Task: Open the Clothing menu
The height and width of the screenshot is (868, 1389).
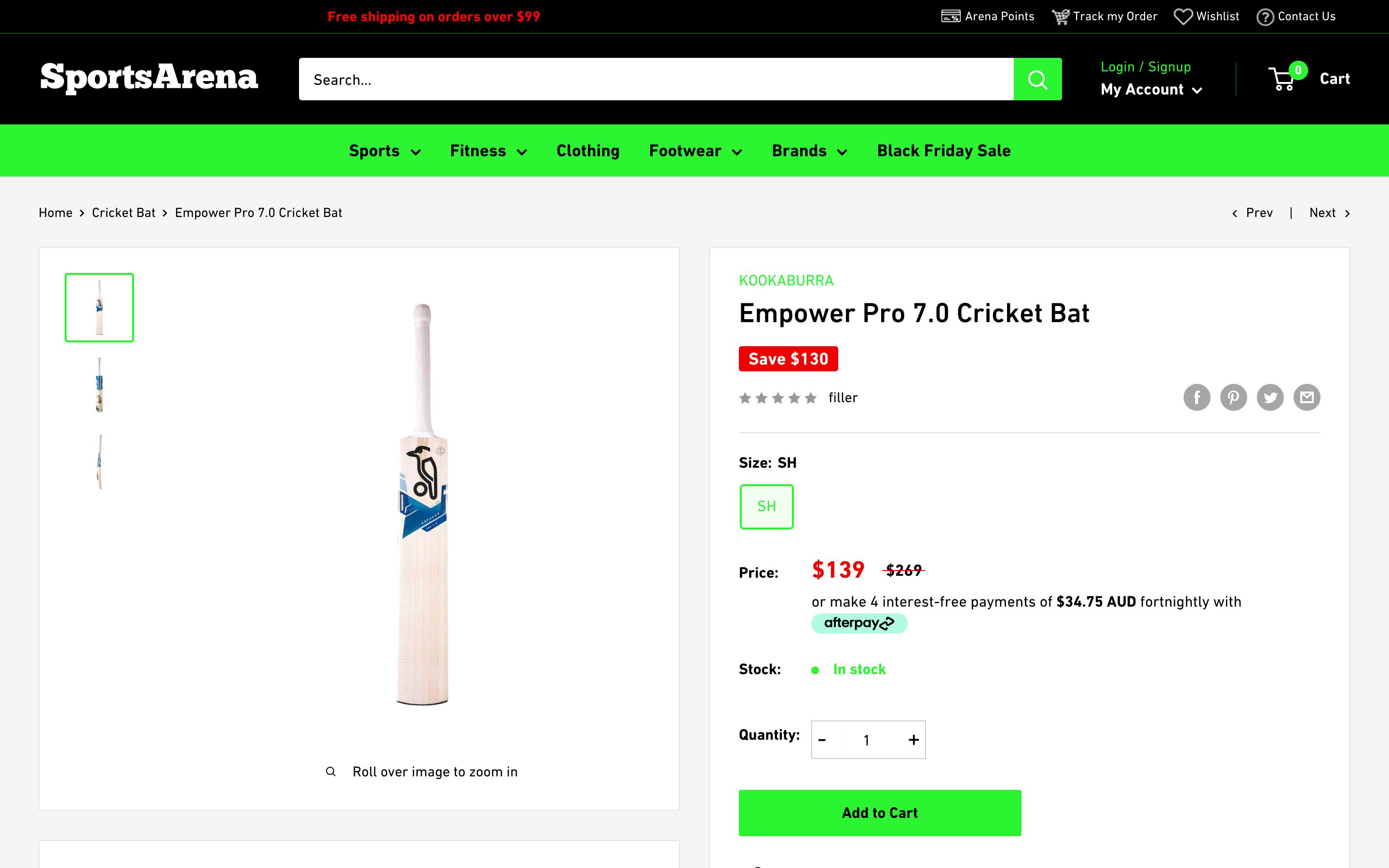Action: 587,150
